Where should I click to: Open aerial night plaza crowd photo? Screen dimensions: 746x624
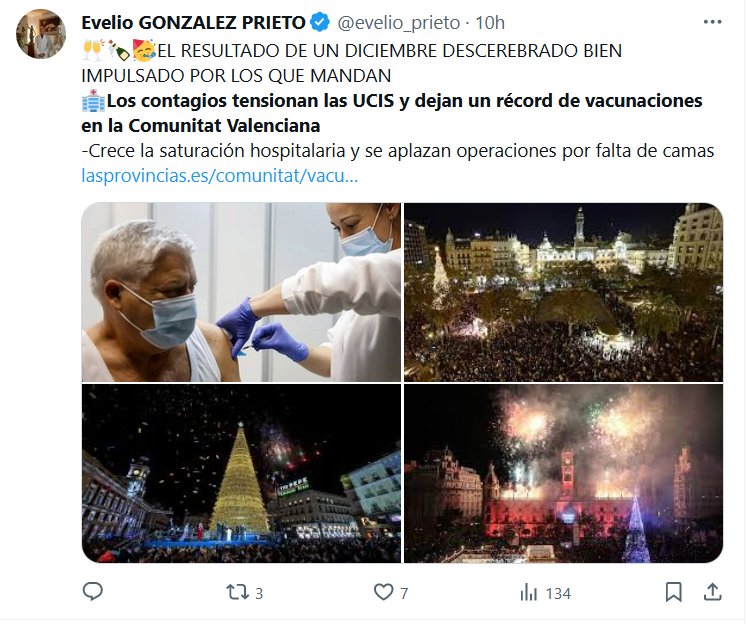[563, 292]
